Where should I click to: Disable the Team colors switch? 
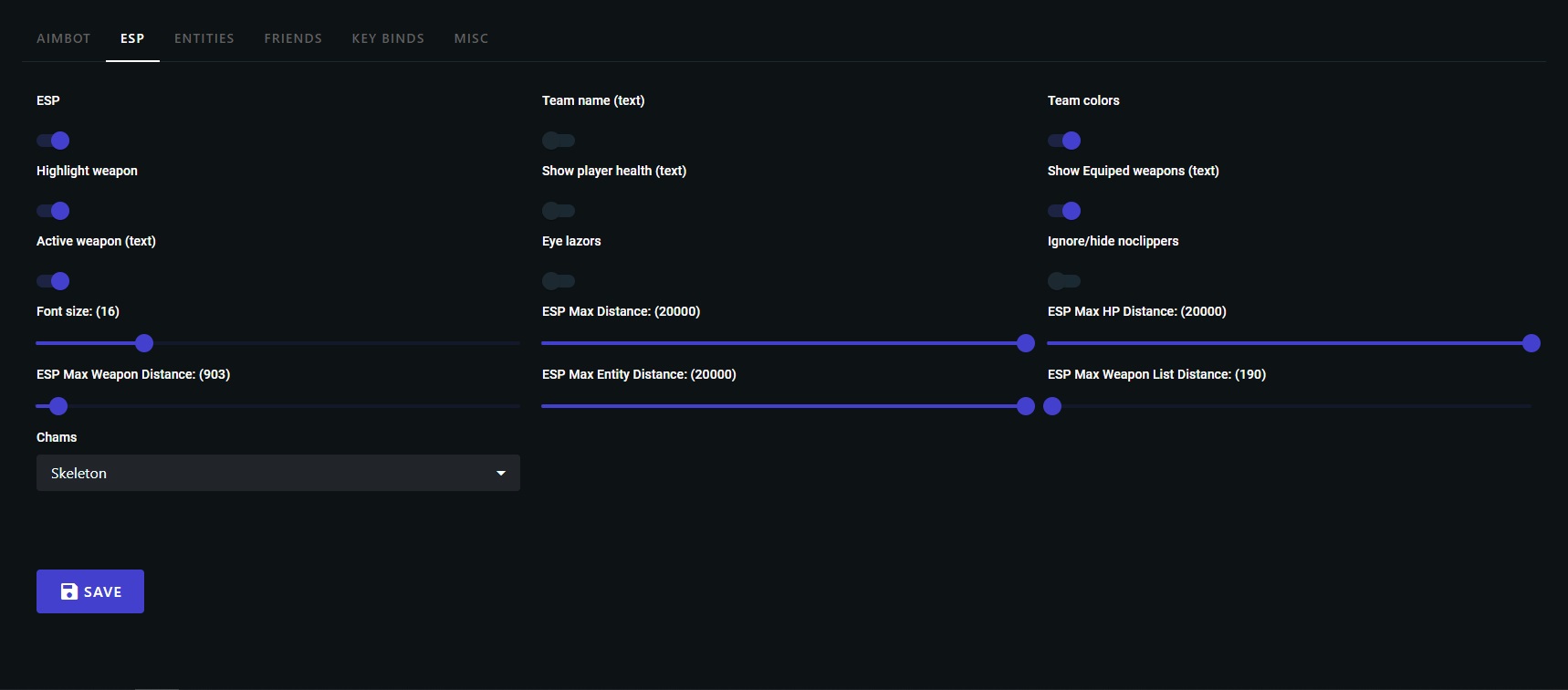click(x=1064, y=141)
